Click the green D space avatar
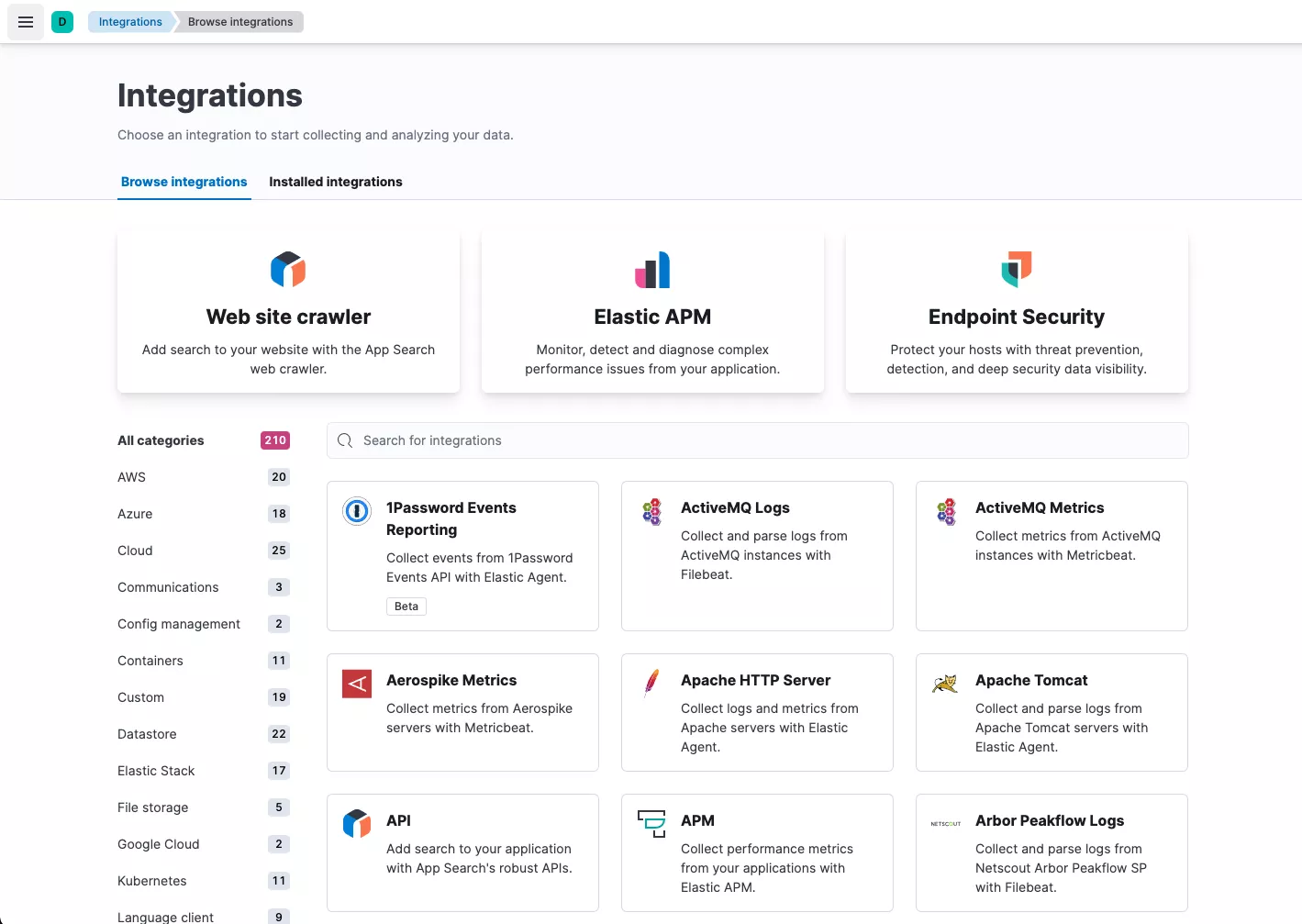1302x924 pixels. (x=62, y=22)
